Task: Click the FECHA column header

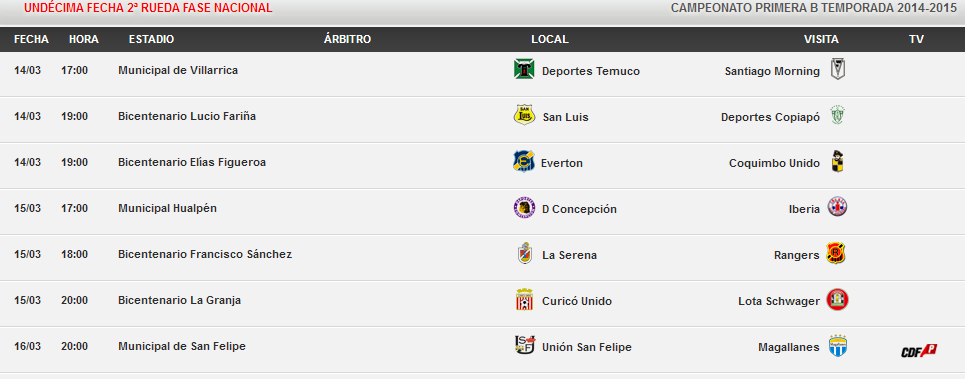Action: point(31,39)
